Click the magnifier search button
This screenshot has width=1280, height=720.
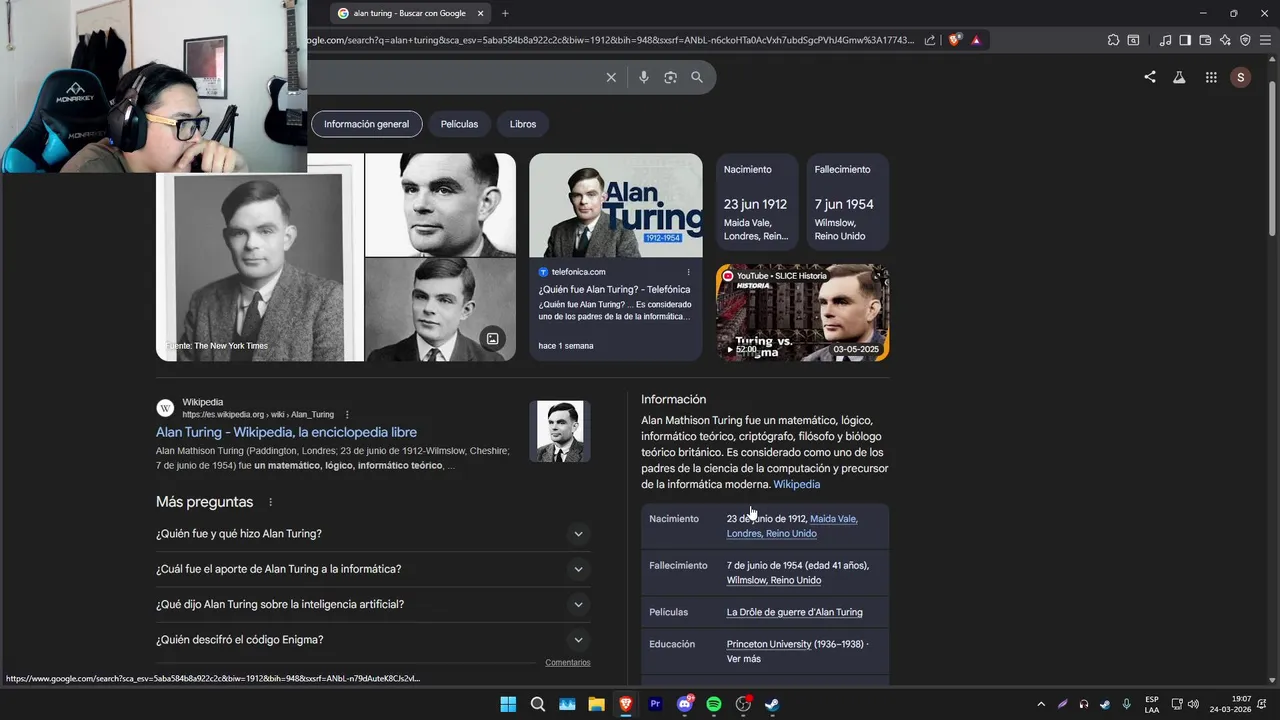pos(697,77)
